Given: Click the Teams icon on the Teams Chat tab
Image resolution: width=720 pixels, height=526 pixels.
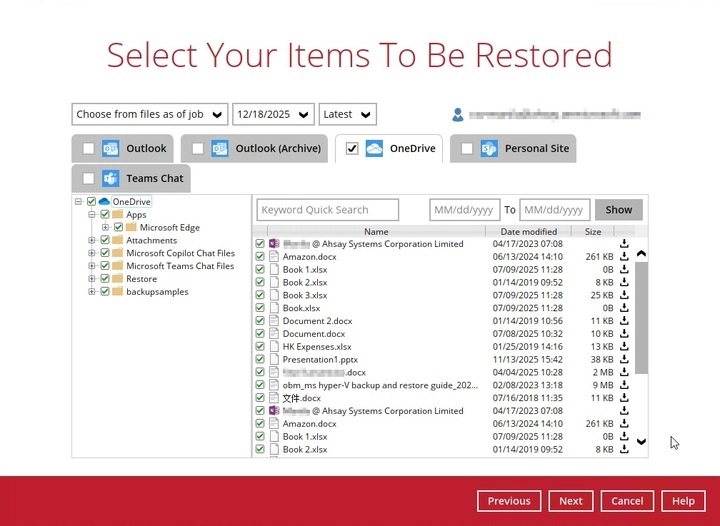Looking at the screenshot, I should (x=111, y=179).
